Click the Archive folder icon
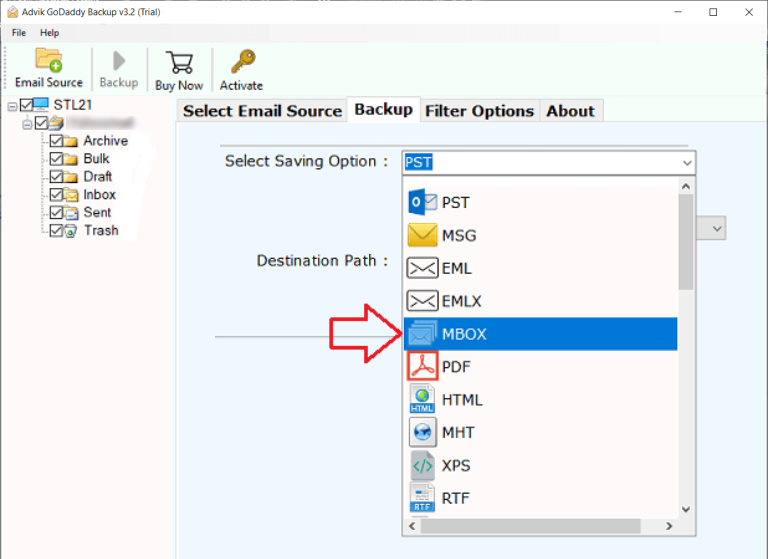The height and width of the screenshot is (559, 768). 71,141
